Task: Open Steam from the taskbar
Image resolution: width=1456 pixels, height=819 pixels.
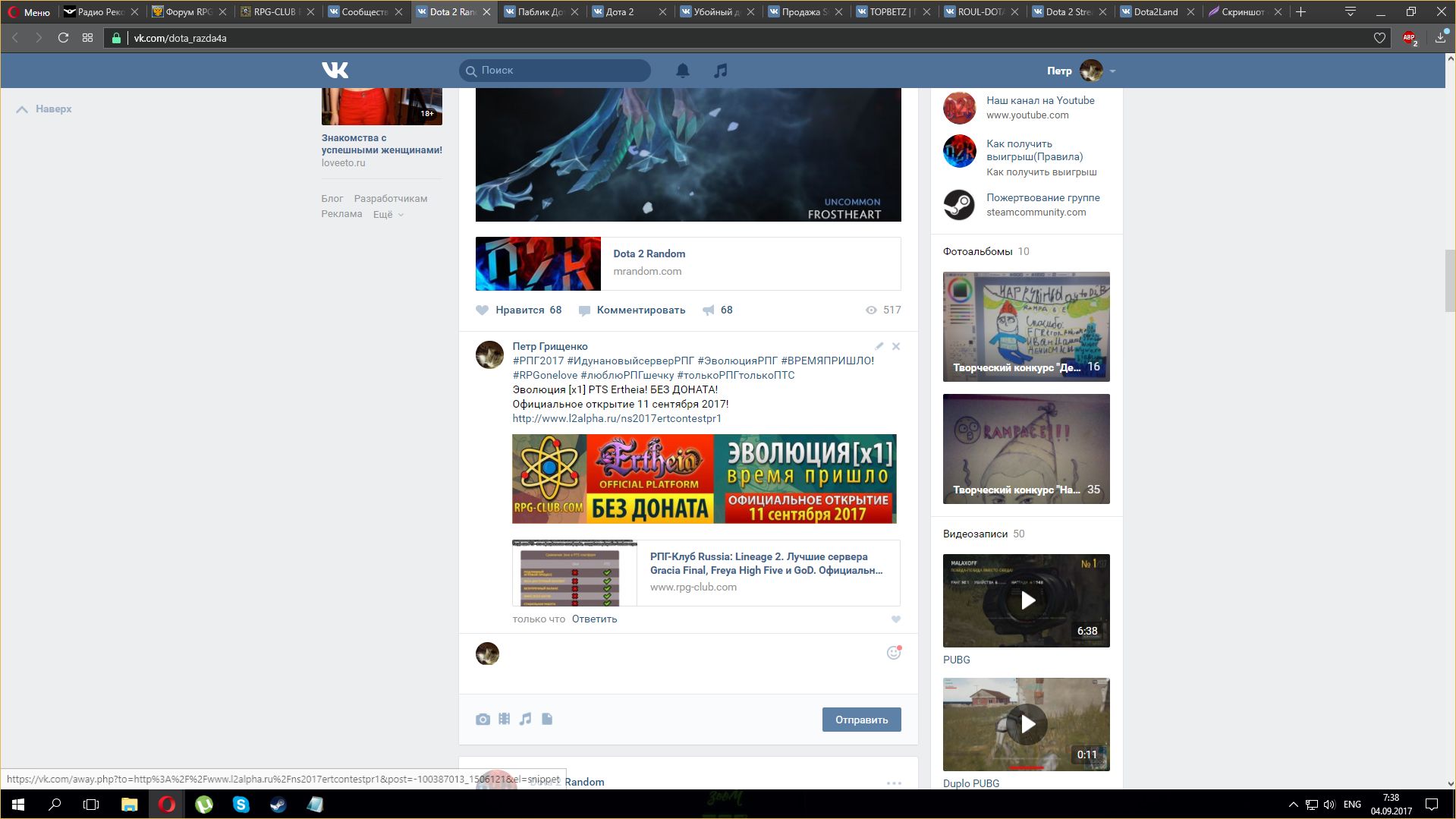Action: [x=278, y=805]
